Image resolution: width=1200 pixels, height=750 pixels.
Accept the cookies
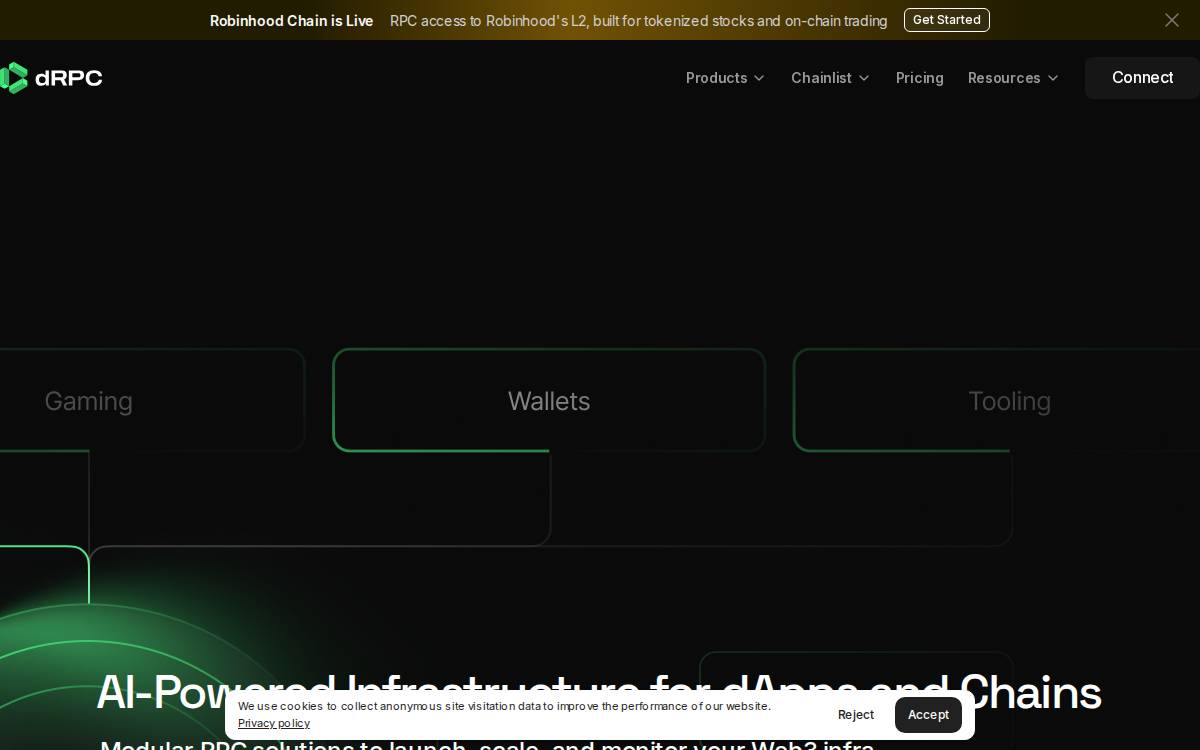(x=928, y=715)
